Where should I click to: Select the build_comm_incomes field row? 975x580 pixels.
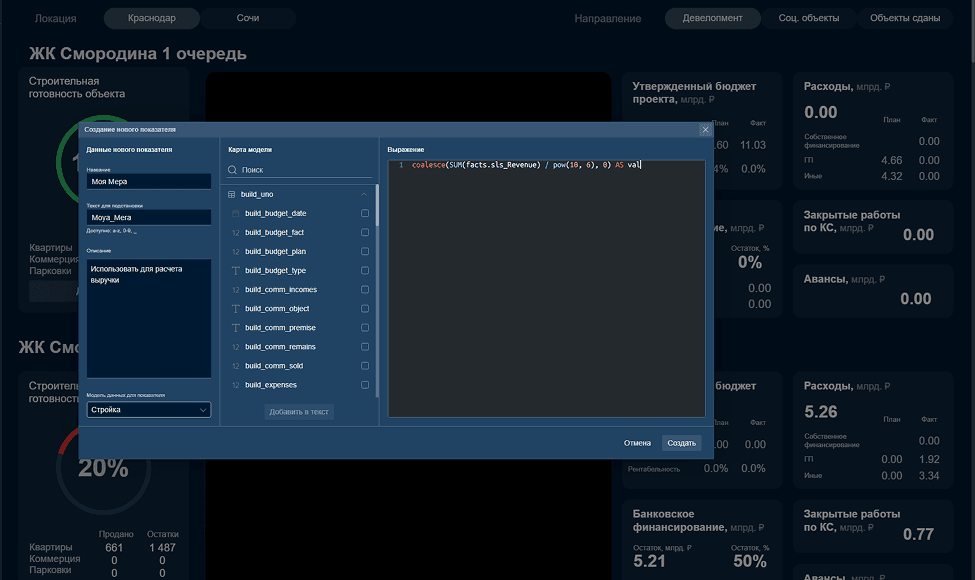click(300, 290)
